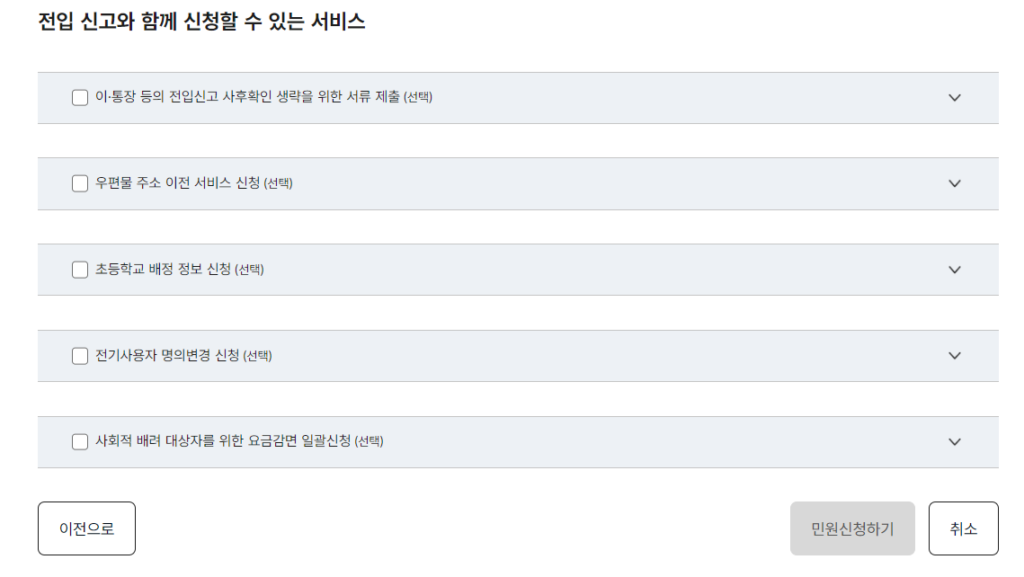Click the 취소 button

point(963,528)
